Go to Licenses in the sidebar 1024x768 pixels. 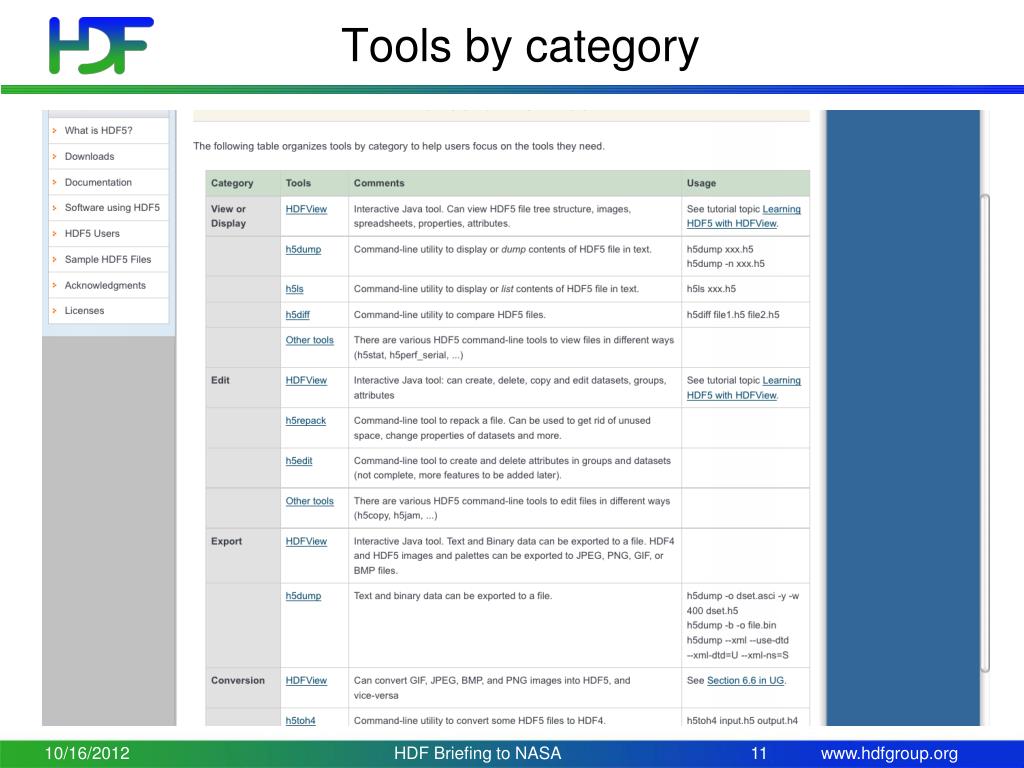point(84,311)
